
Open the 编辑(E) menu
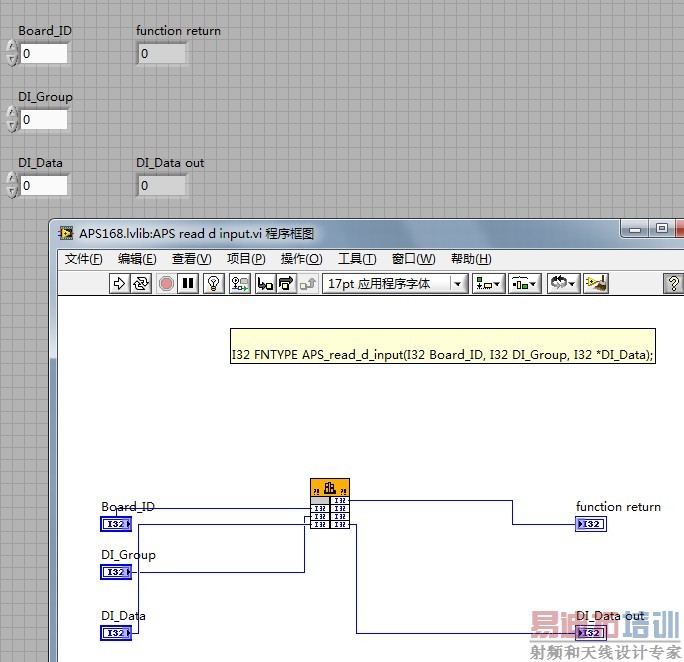tap(137, 259)
